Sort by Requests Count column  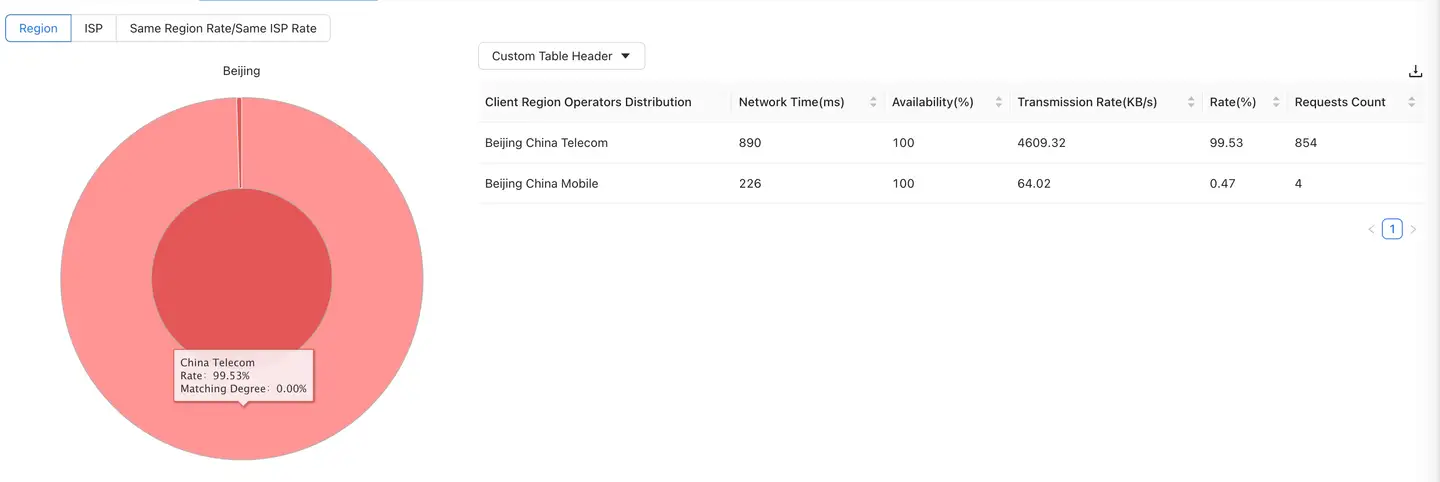point(1411,102)
